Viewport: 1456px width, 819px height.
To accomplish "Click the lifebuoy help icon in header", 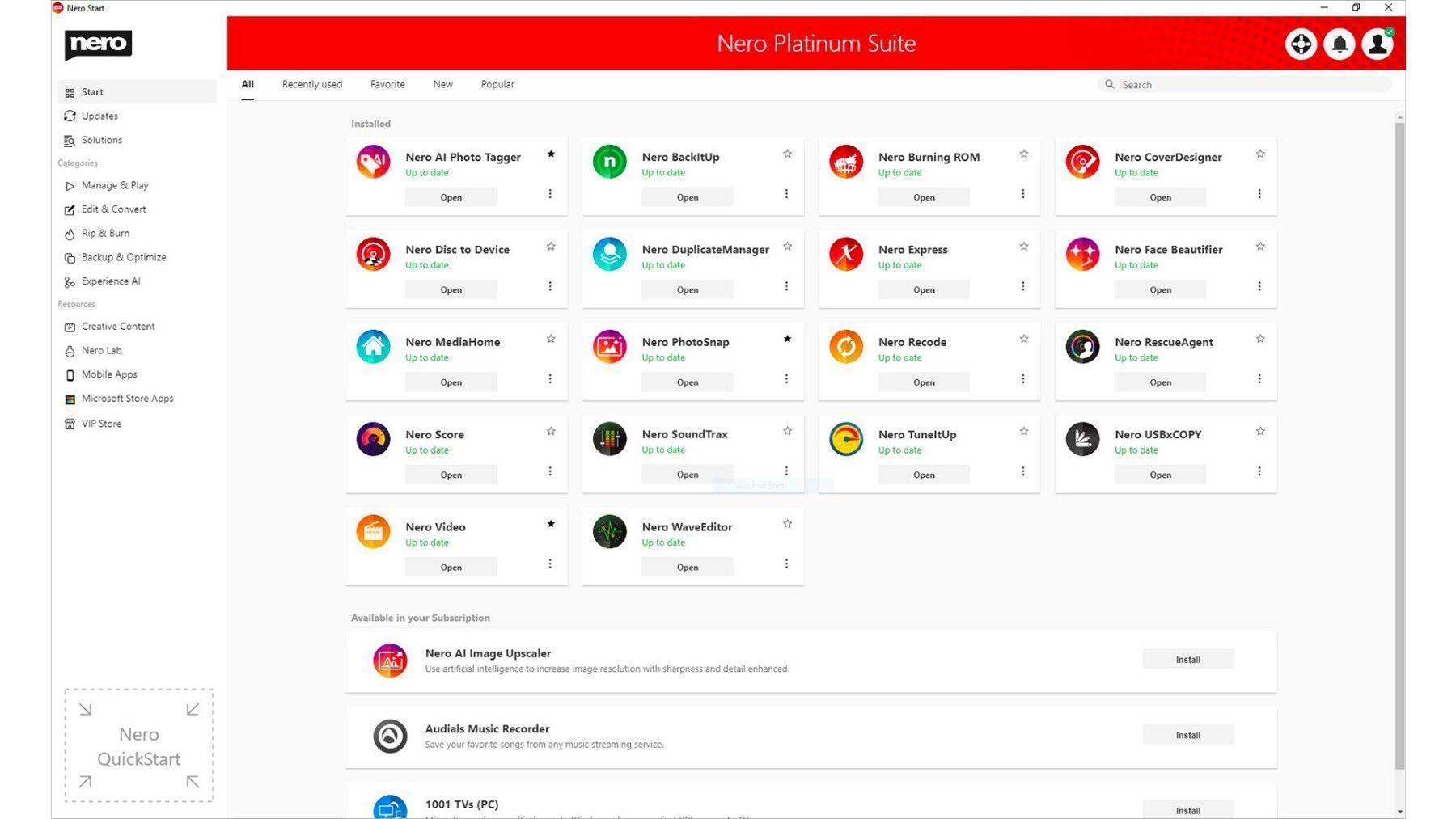I will (x=1301, y=44).
